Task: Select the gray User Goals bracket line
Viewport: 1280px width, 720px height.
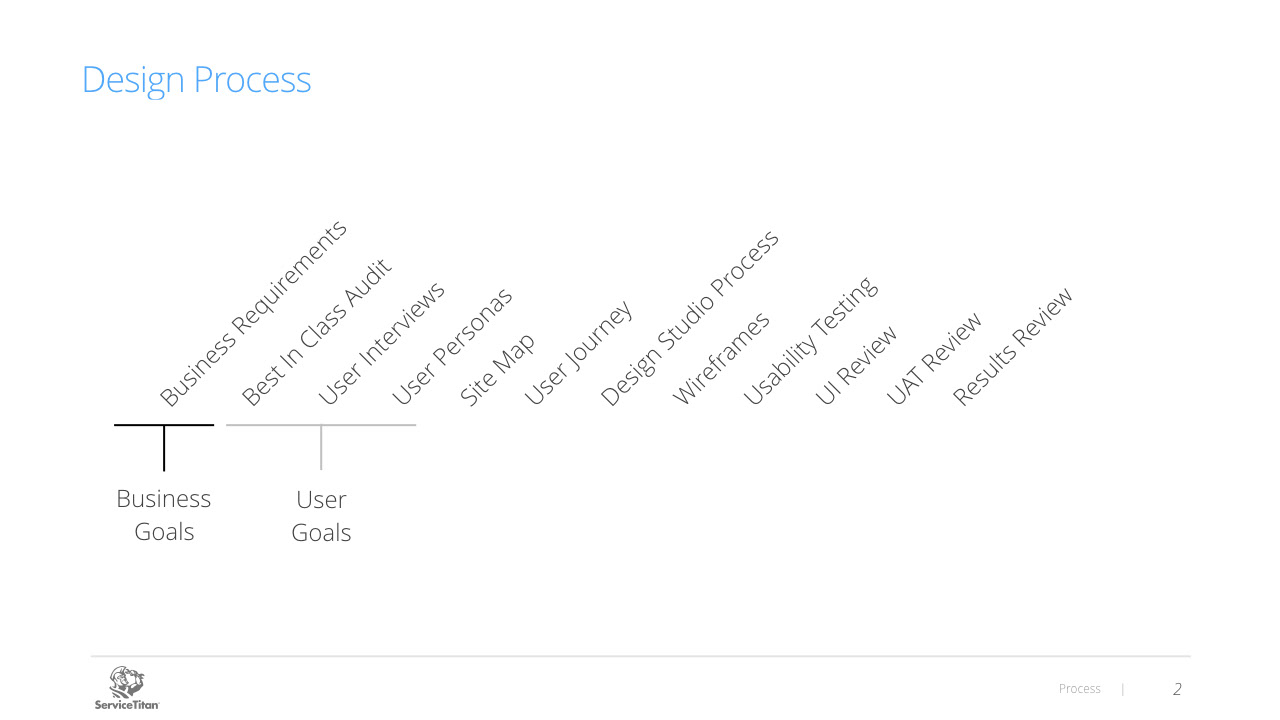Action: 321,447
